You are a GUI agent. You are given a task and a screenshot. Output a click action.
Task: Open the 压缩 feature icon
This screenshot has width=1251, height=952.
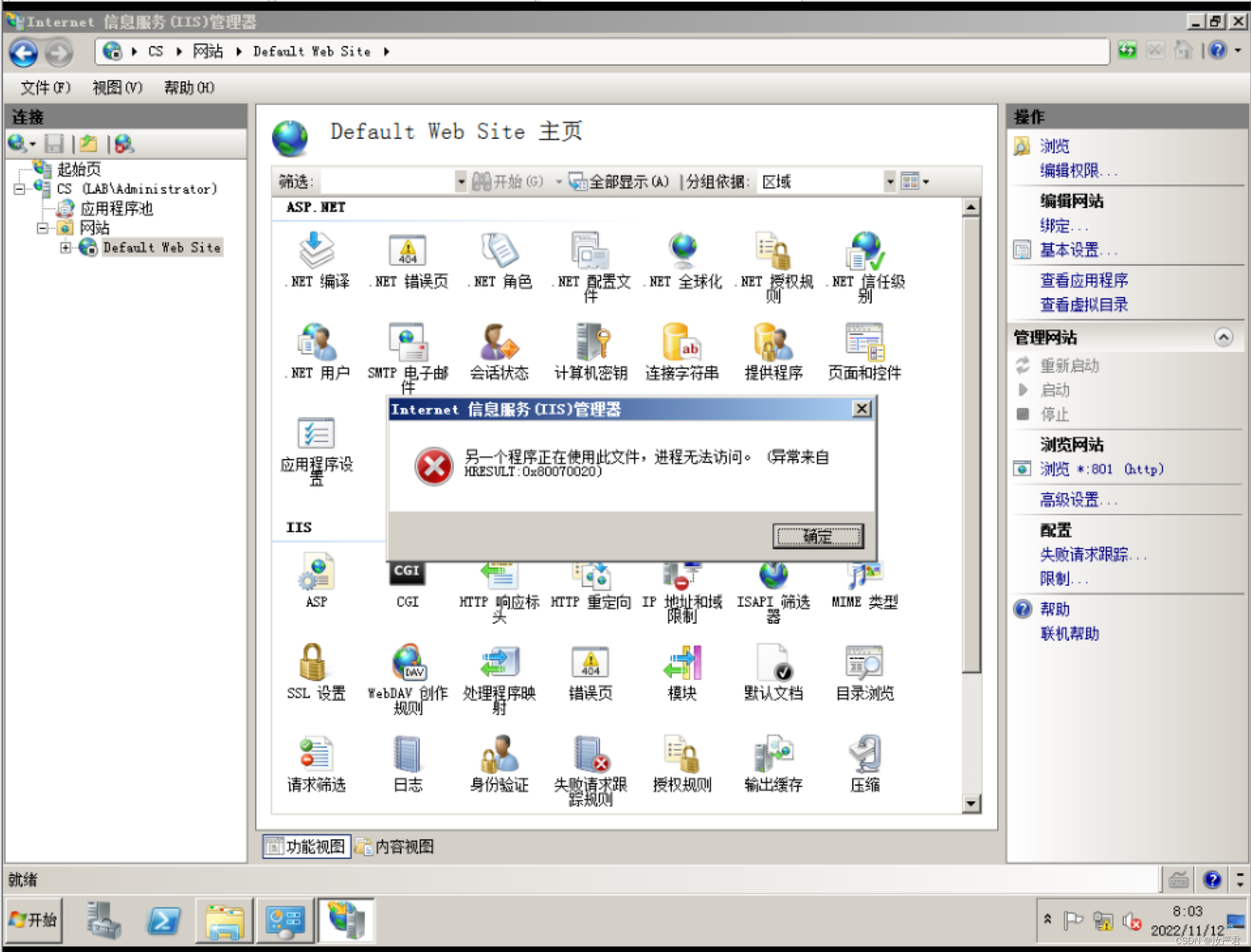tap(866, 754)
